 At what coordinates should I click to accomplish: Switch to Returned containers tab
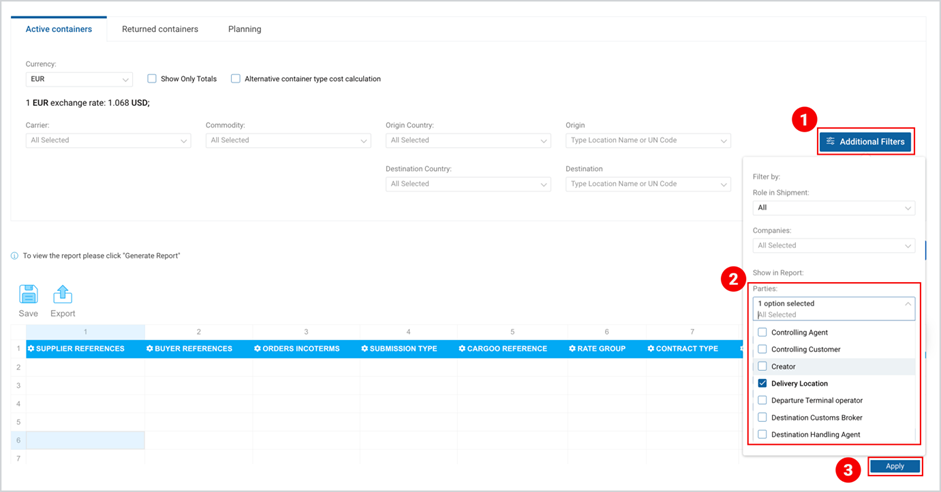point(160,29)
